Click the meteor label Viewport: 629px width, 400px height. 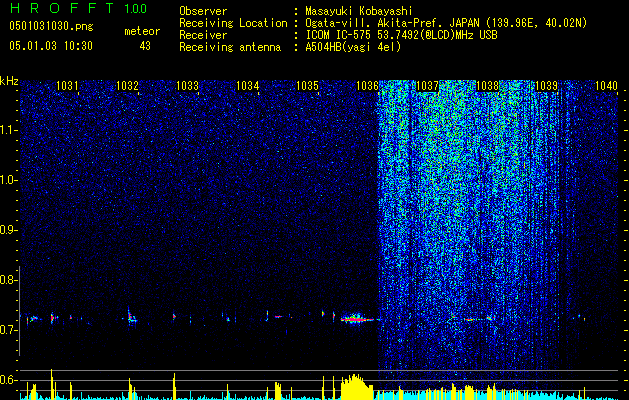pos(142,31)
